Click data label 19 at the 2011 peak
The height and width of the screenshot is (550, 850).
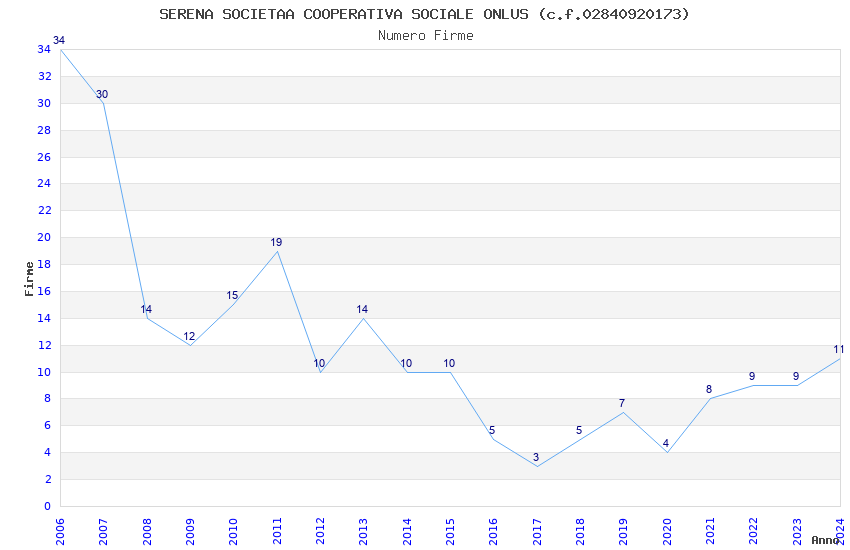click(x=276, y=243)
